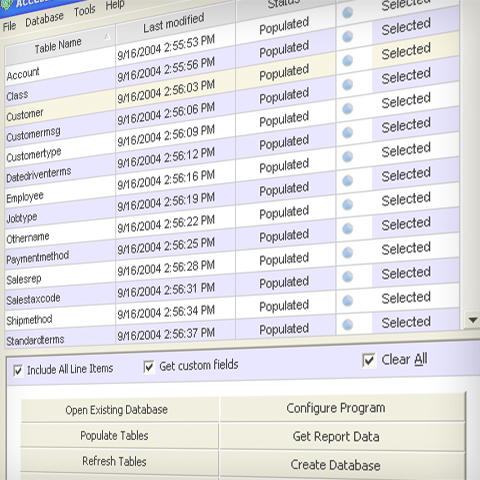Click the Populate Tables button
This screenshot has width=480, height=480.
pos(120,435)
